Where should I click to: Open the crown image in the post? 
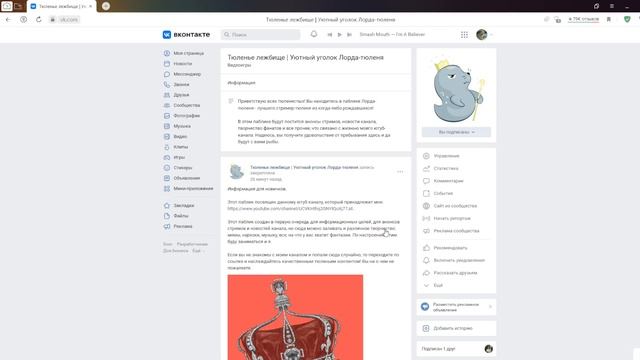tap(295, 317)
